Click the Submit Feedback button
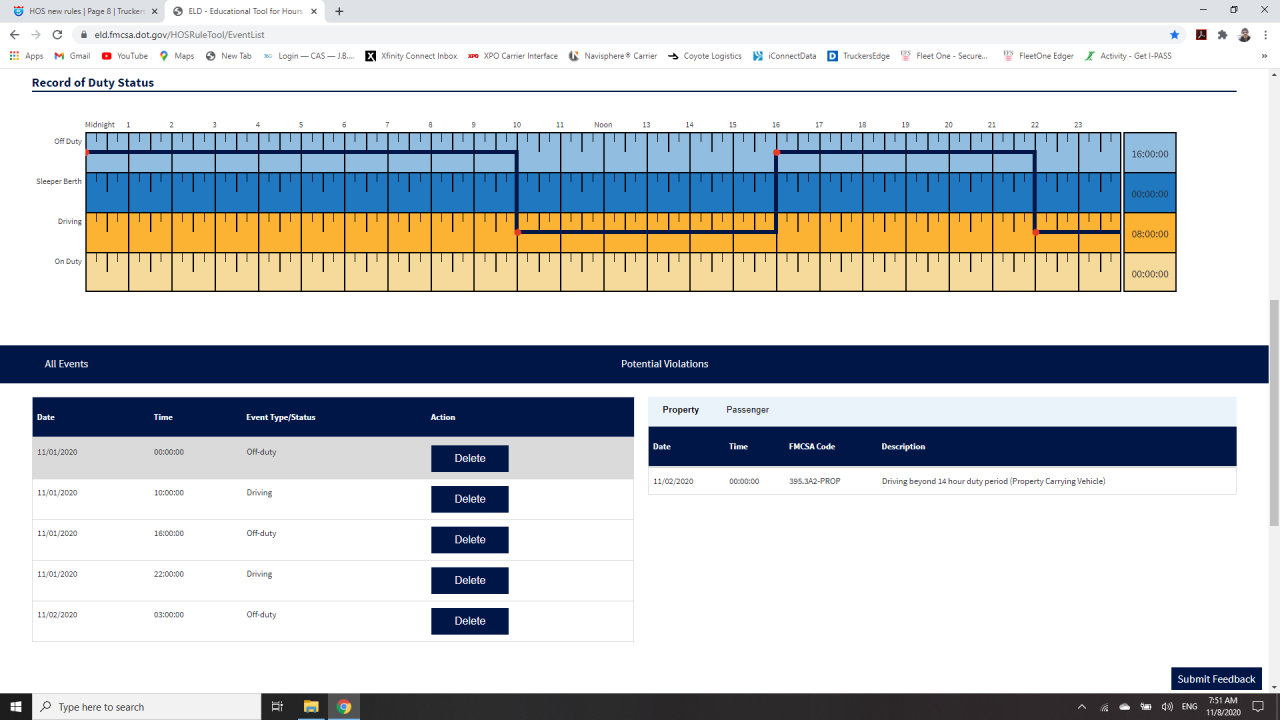The width and height of the screenshot is (1280, 720). [x=1215, y=679]
